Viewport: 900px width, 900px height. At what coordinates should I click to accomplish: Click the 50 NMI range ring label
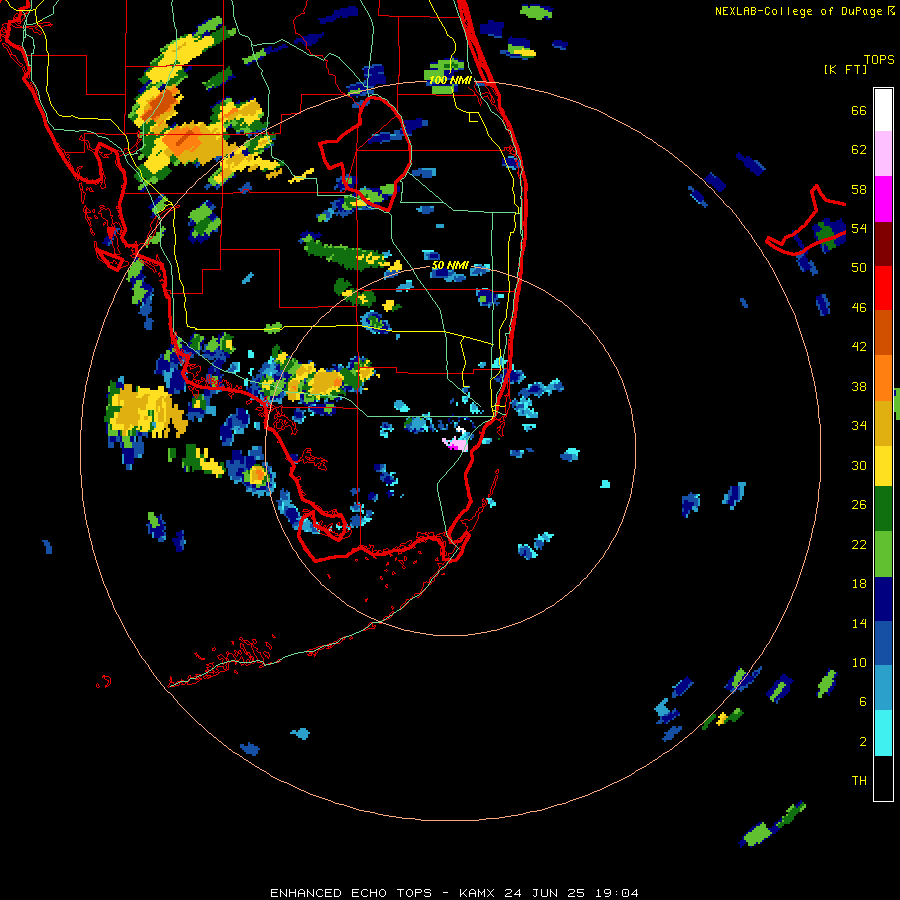click(x=450, y=265)
